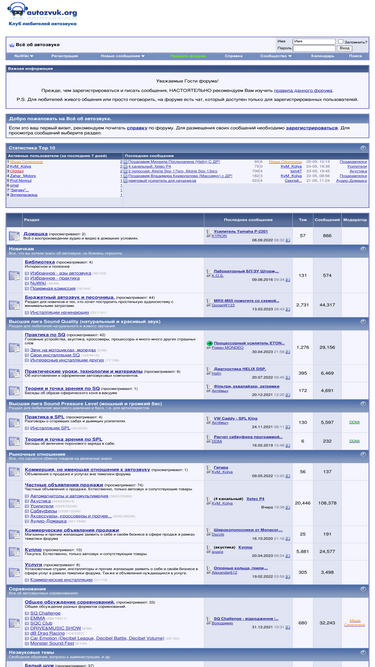375x667 pixels.
Task: Click forum status icon beside Библиотека
Action: pos(14,275)
